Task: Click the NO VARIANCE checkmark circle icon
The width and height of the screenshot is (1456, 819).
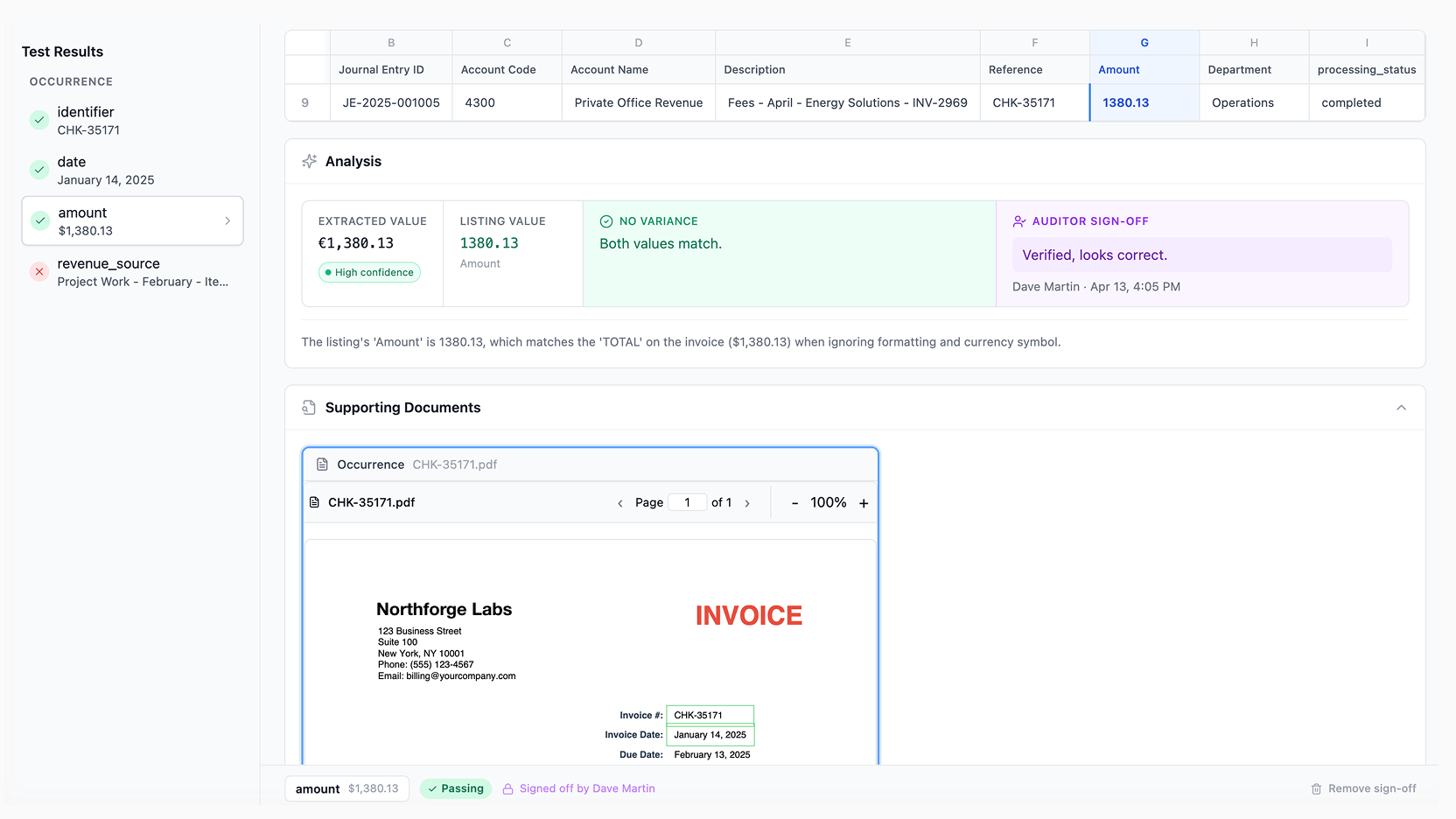Action: pyautogui.click(x=605, y=220)
